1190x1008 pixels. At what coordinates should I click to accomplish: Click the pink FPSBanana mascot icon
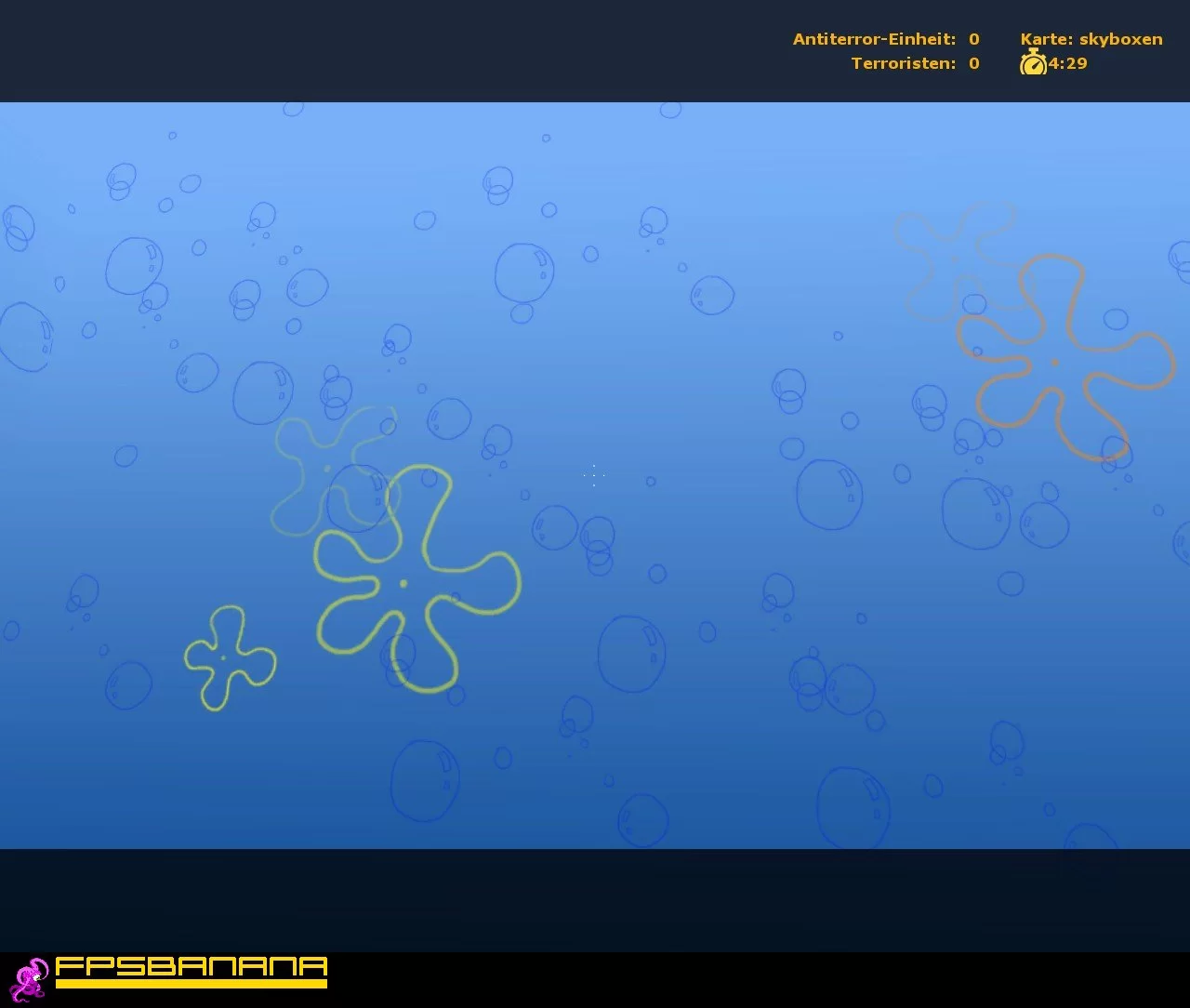point(30,978)
